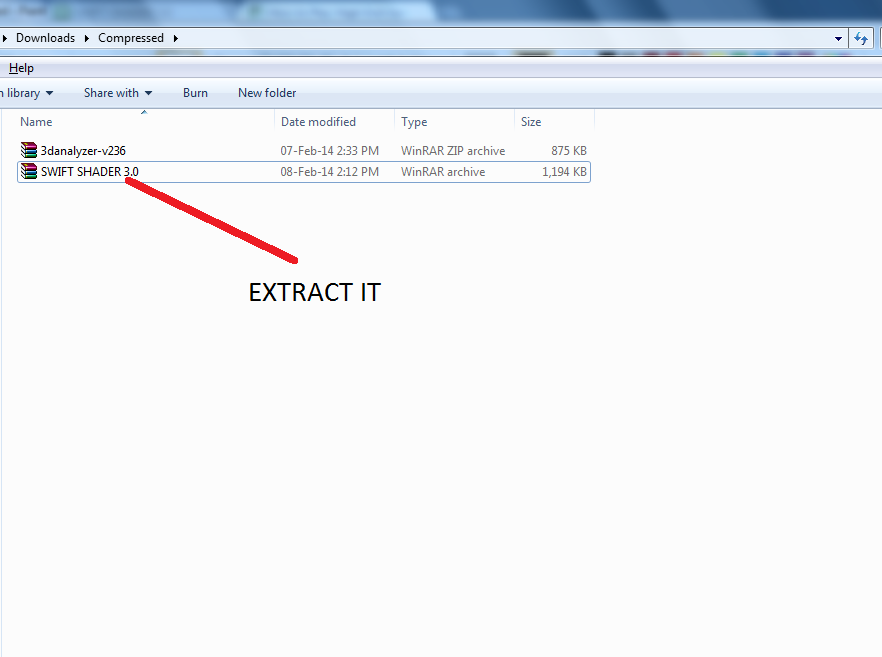
Task: Go to Downloads in the breadcrumb path
Action: coord(45,38)
